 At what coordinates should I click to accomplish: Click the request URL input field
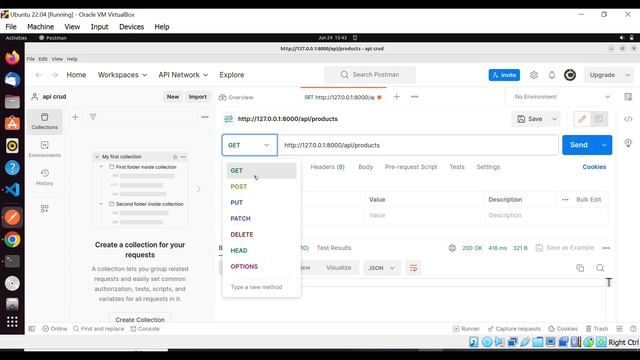pyautogui.click(x=418, y=145)
